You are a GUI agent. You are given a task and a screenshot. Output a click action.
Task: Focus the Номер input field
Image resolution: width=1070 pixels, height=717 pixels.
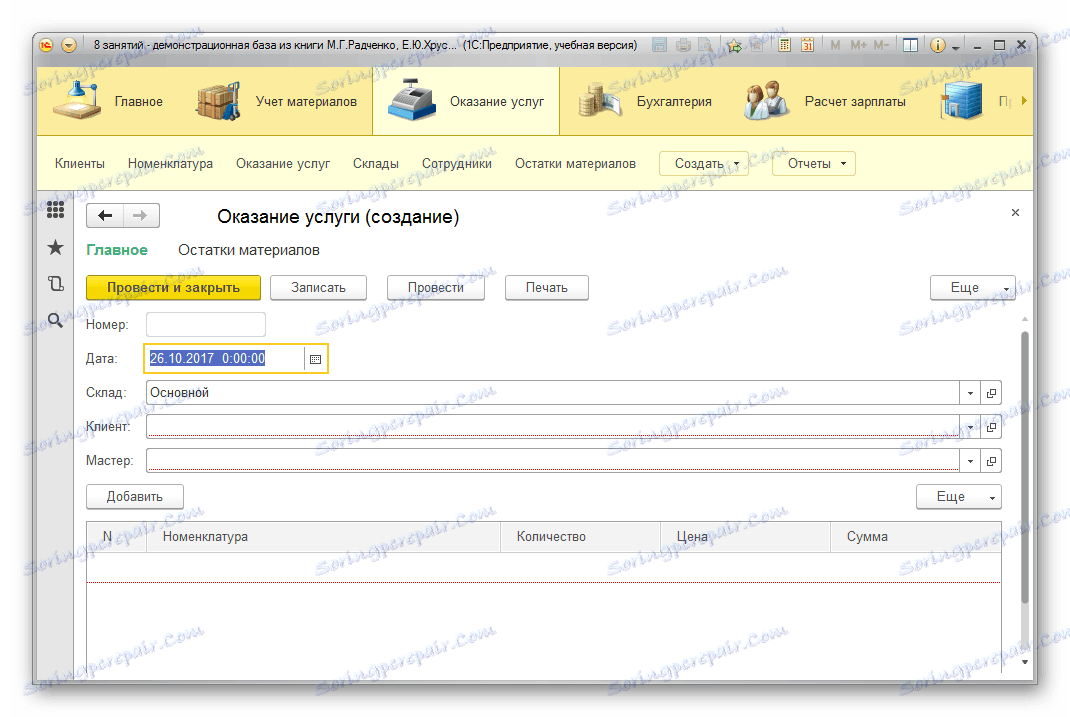tap(205, 325)
